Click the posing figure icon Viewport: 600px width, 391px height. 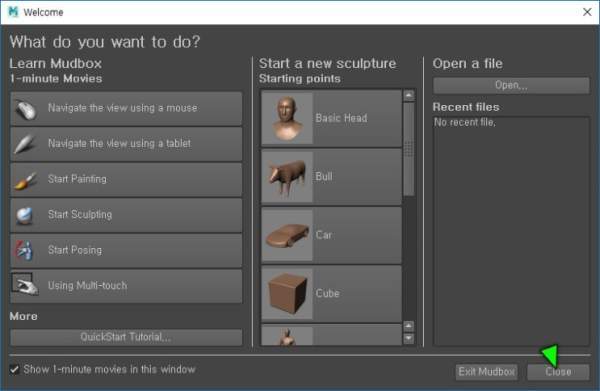point(24,251)
